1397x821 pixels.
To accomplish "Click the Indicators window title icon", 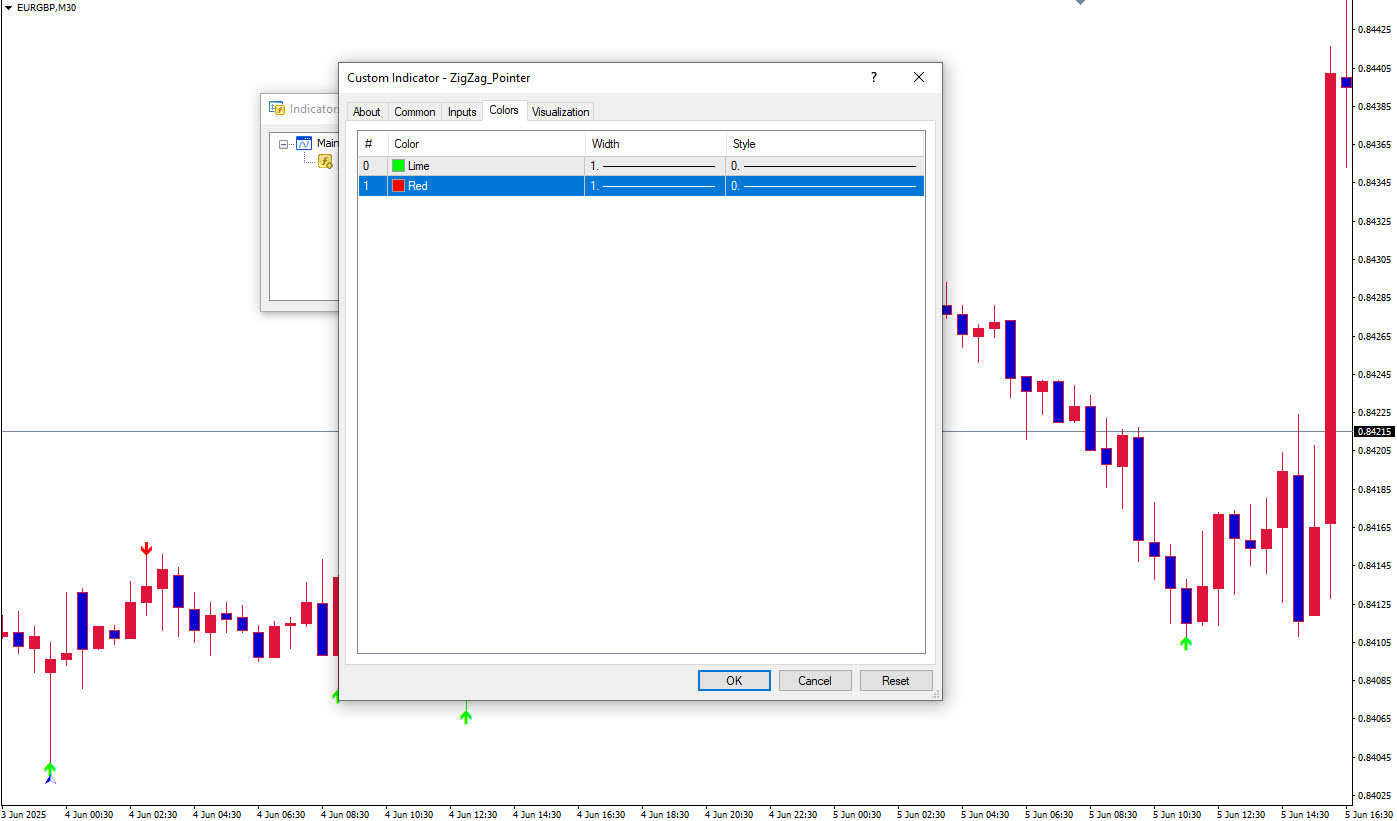I will click(277, 108).
